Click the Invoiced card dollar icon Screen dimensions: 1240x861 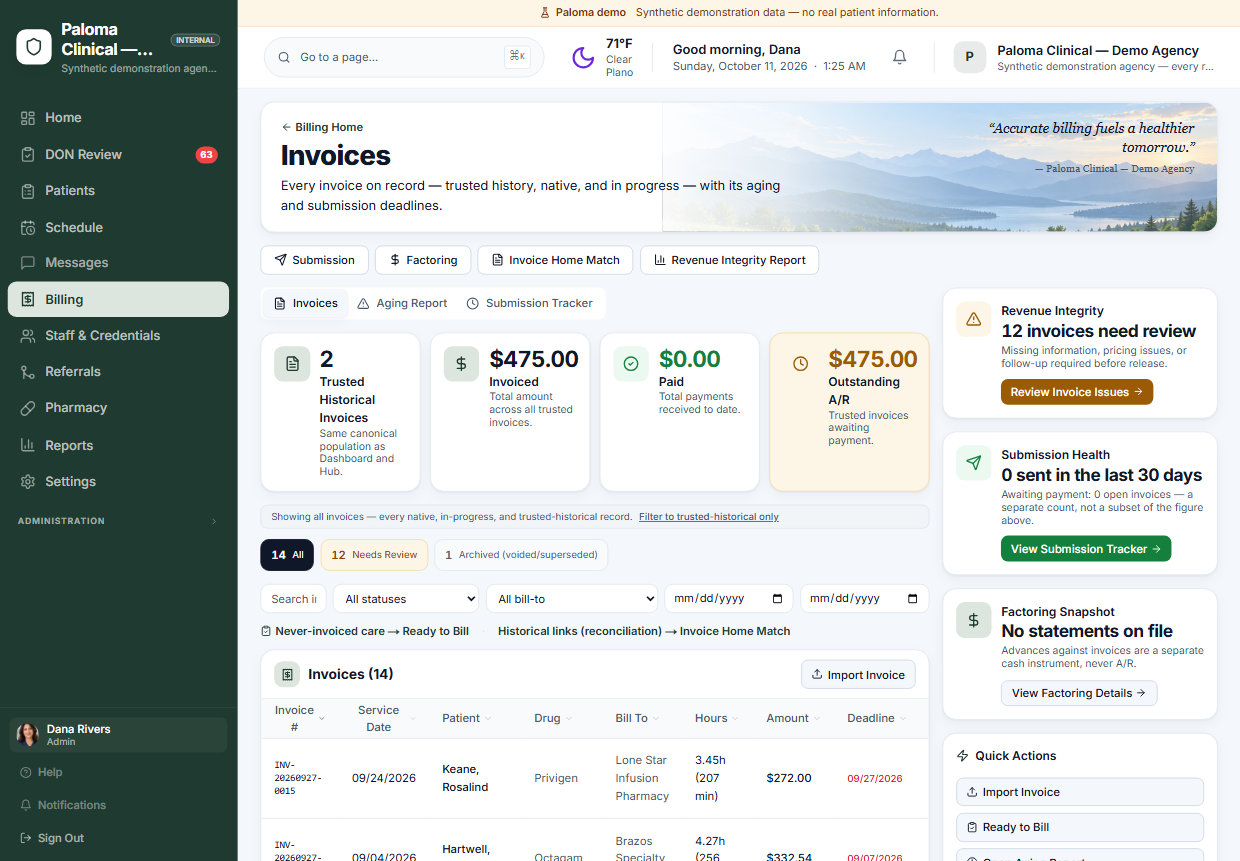(461, 364)
